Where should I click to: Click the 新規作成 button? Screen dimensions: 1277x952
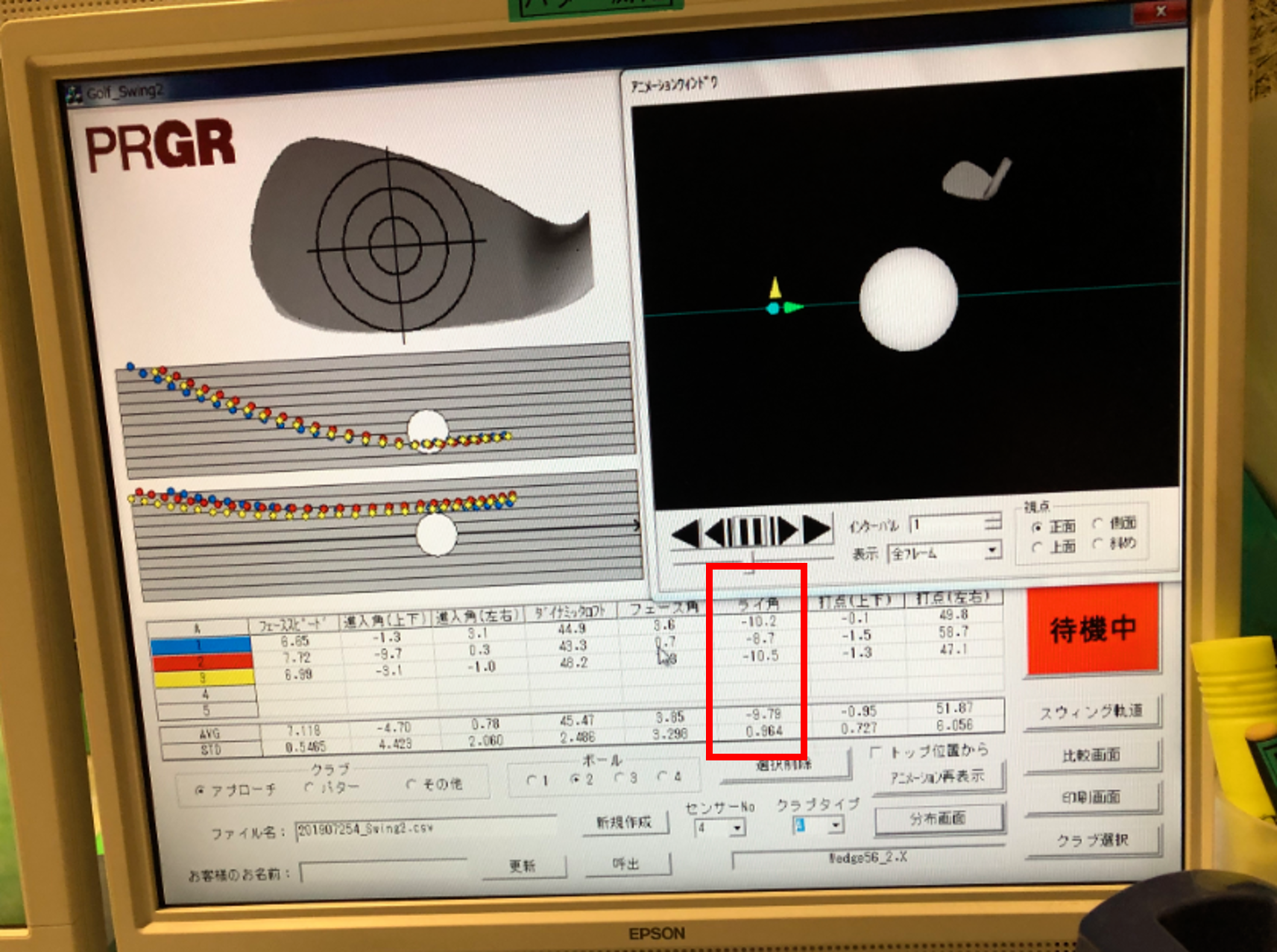coord(624,822)
